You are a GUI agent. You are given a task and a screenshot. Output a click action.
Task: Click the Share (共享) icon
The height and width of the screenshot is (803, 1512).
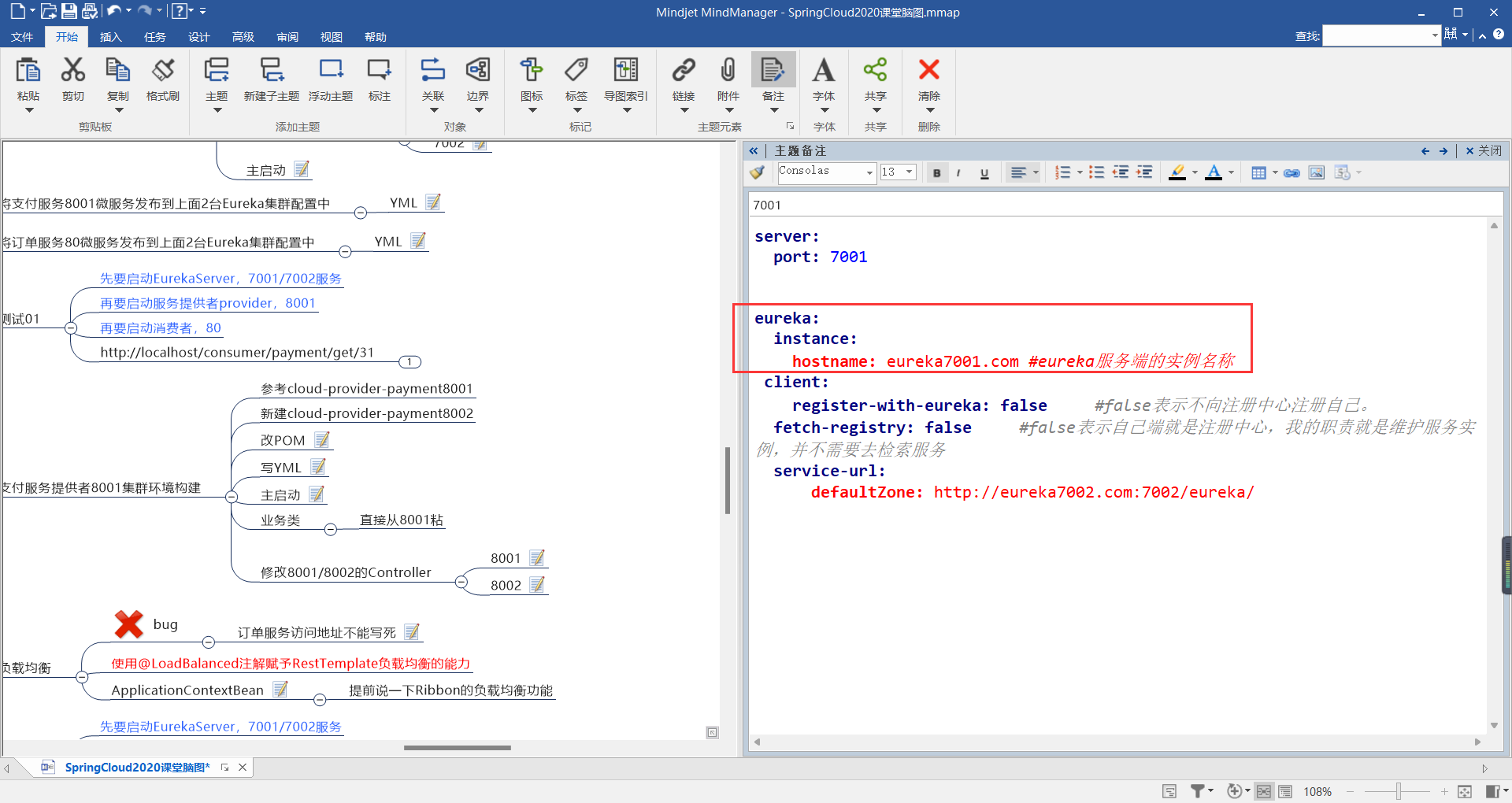876,71
